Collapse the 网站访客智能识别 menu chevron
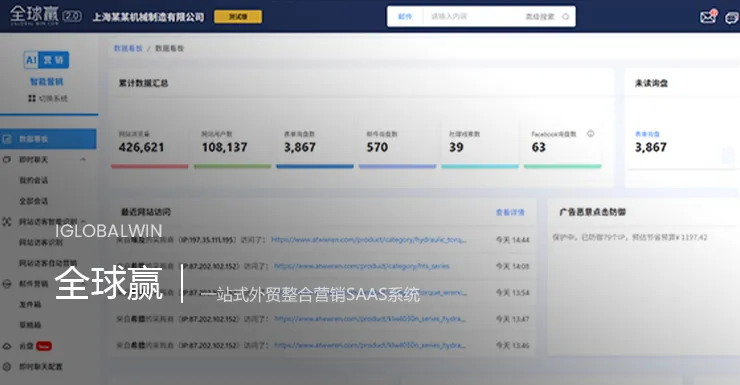 [x=83, y=221]
